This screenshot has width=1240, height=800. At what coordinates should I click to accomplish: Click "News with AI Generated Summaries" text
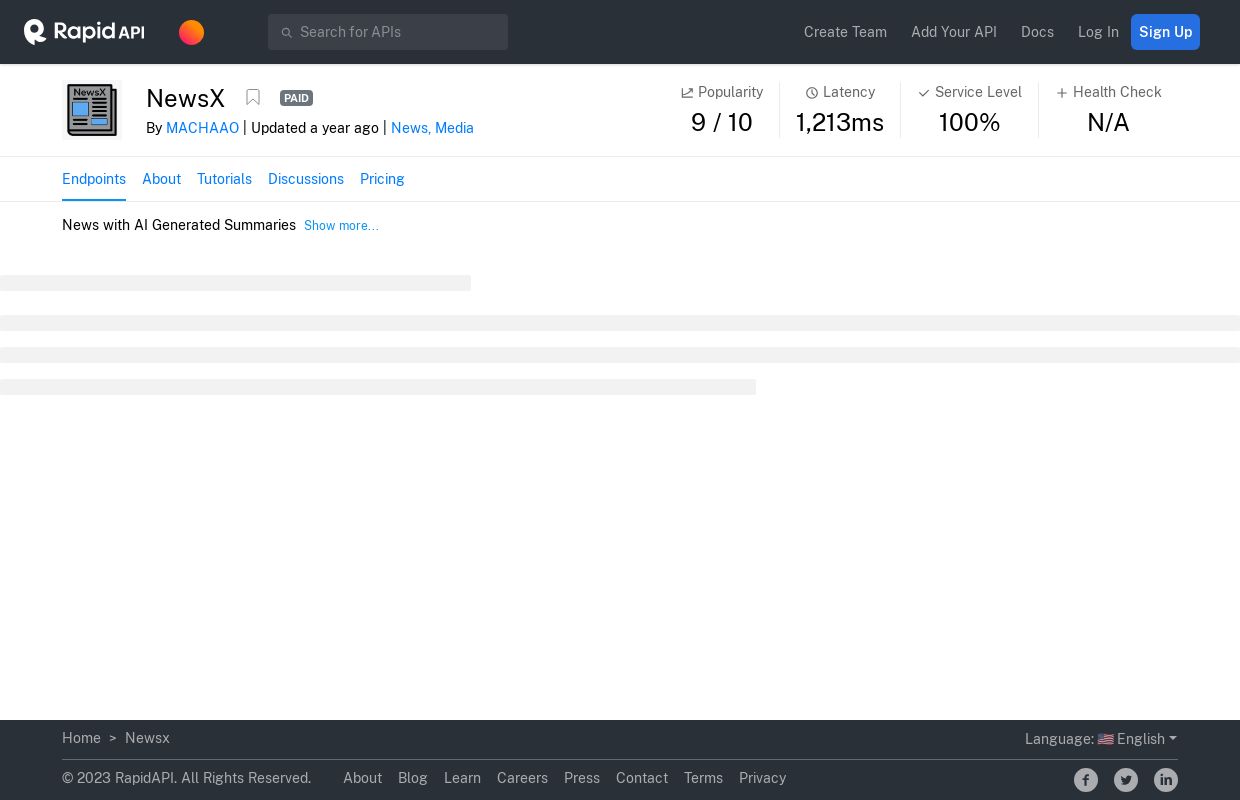[179, 225]
